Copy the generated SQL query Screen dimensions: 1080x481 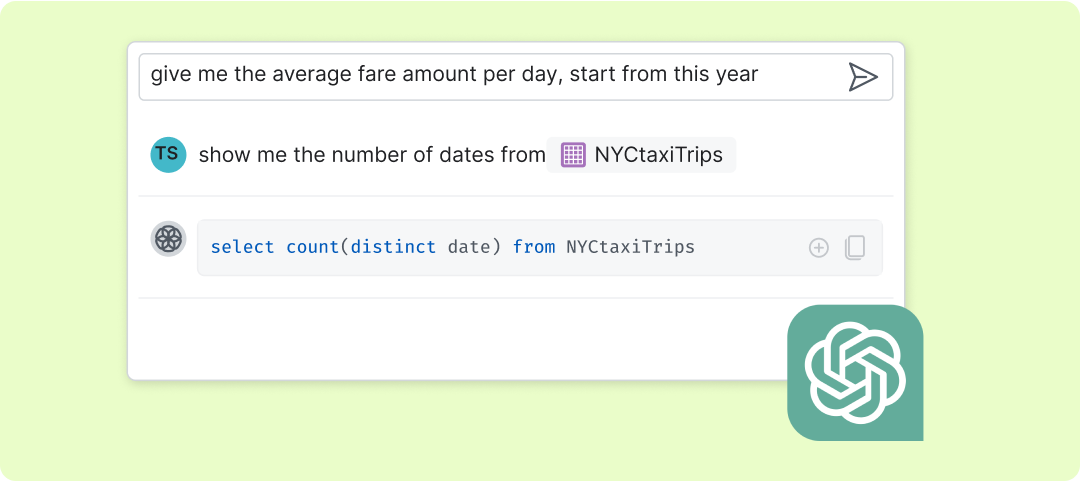pos(855,248)
